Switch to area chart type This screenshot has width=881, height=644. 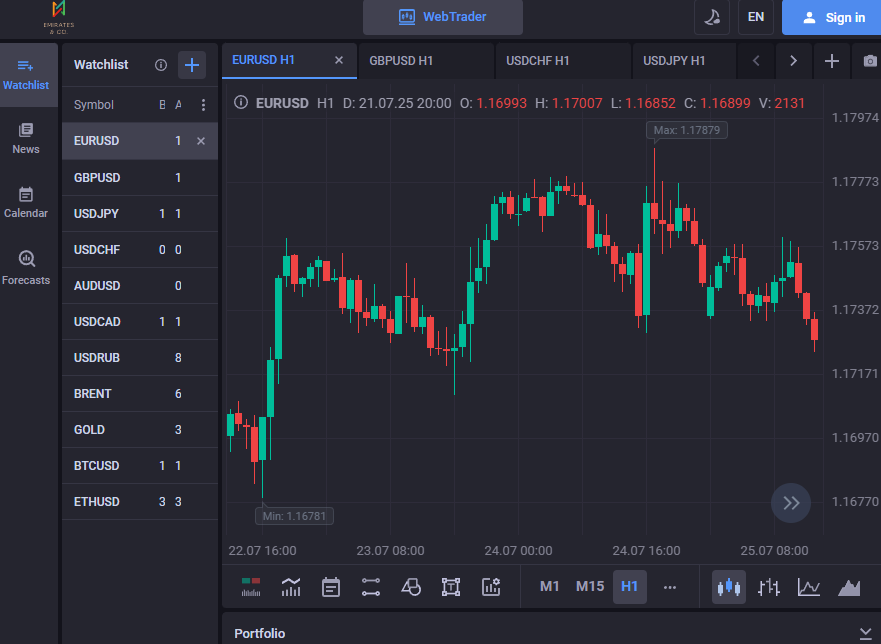click(849, 587)
